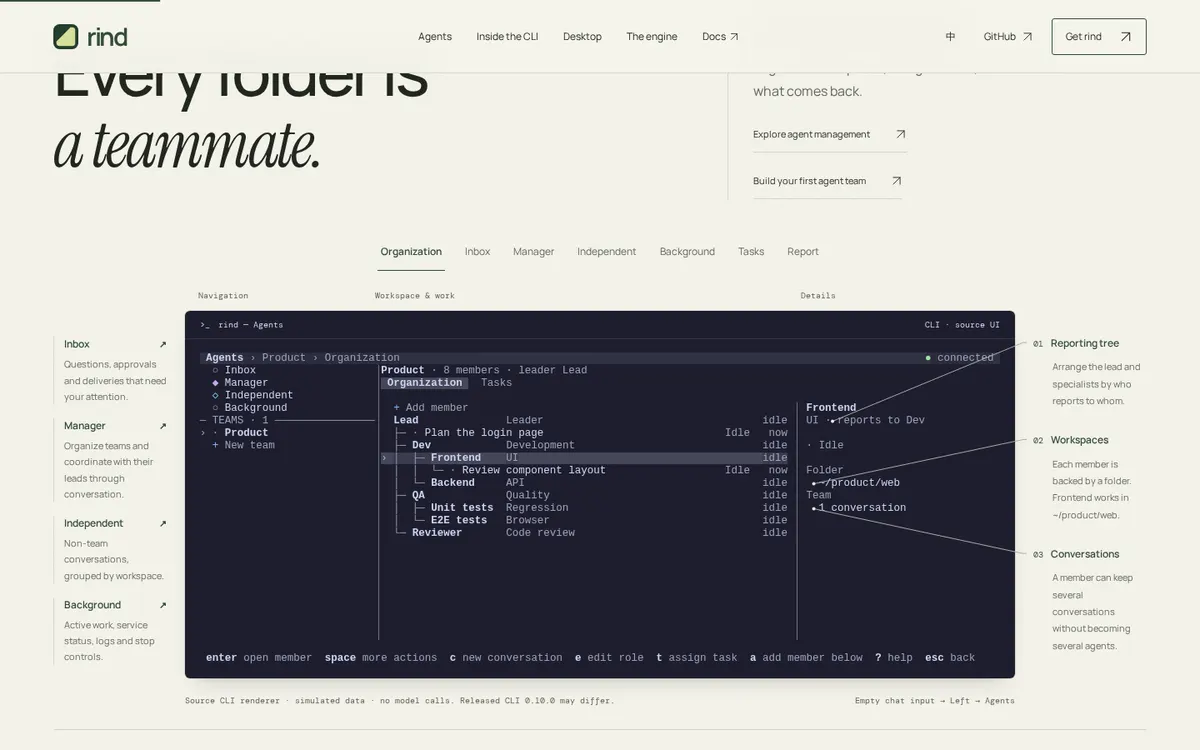Select the Tasks demo tab
The width and height of the screenshot is (1200, 750).
coord(751,252)
